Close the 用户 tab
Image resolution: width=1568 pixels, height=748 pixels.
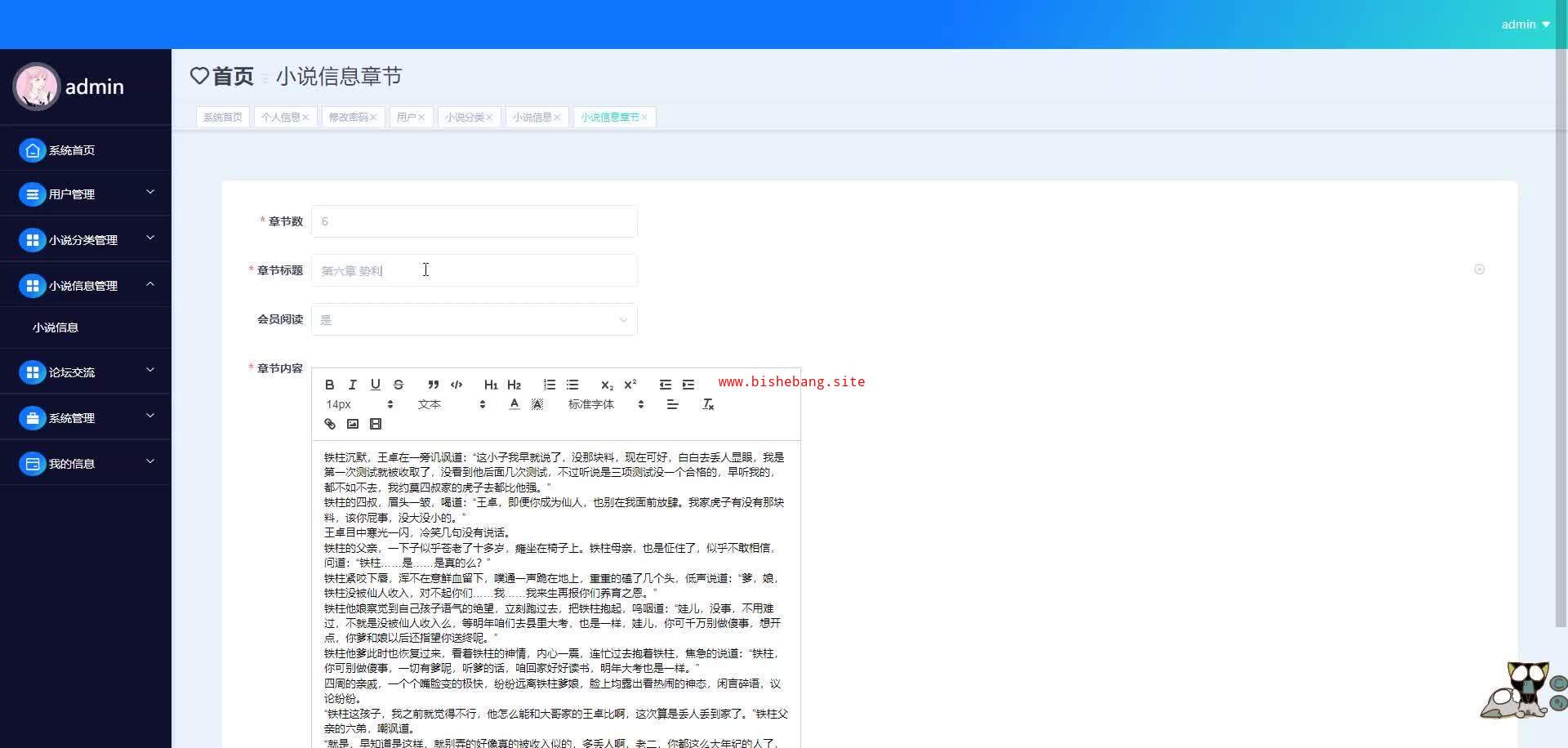pyautogui.click(x=421, y=118)
